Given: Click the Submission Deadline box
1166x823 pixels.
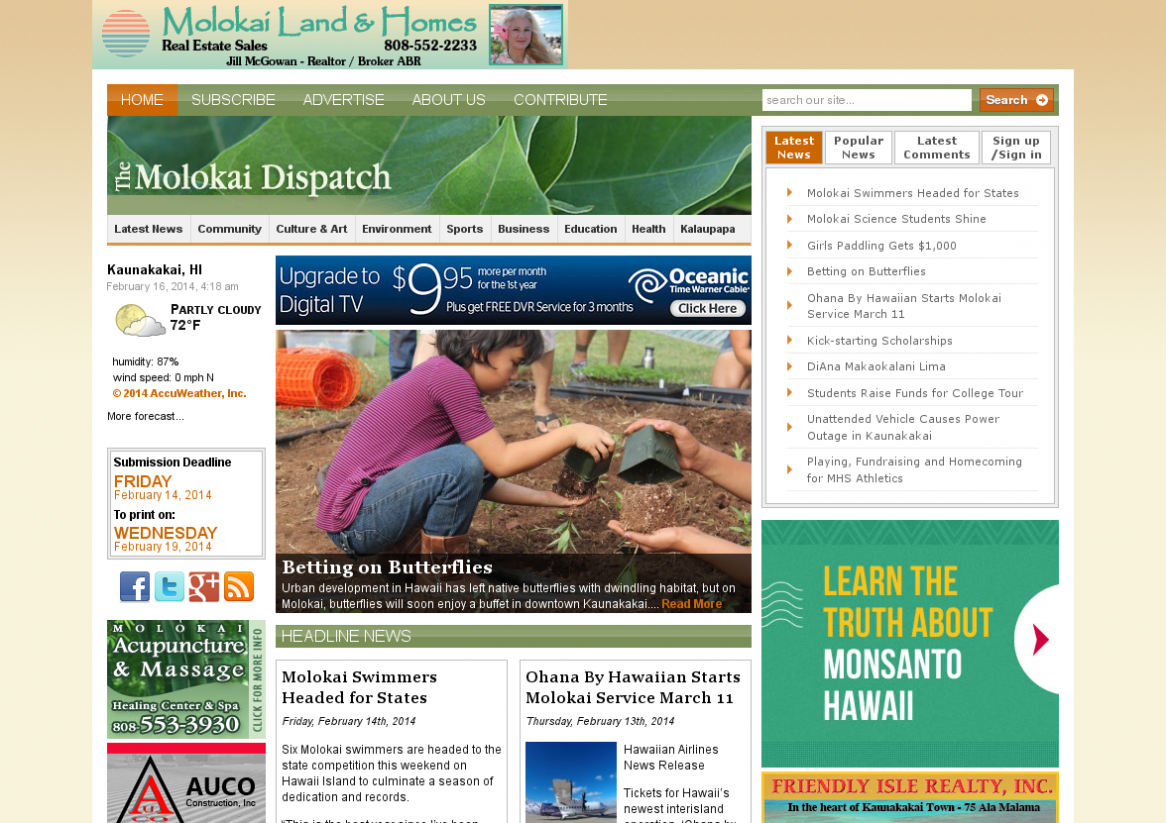Looking at the screenshot, I should coord(186,503).
